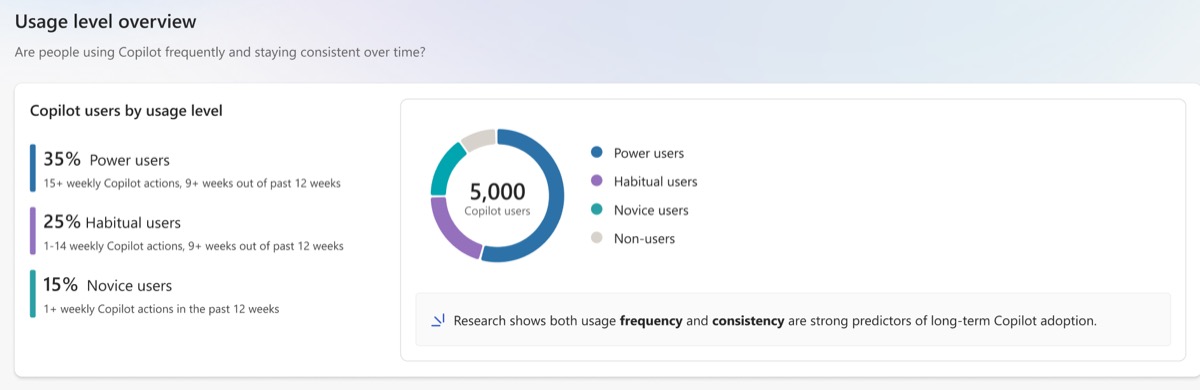Click the research insight sparkle icon
Image resolution: width=1200 pixels, height=390 pixels.
[438, 321]
